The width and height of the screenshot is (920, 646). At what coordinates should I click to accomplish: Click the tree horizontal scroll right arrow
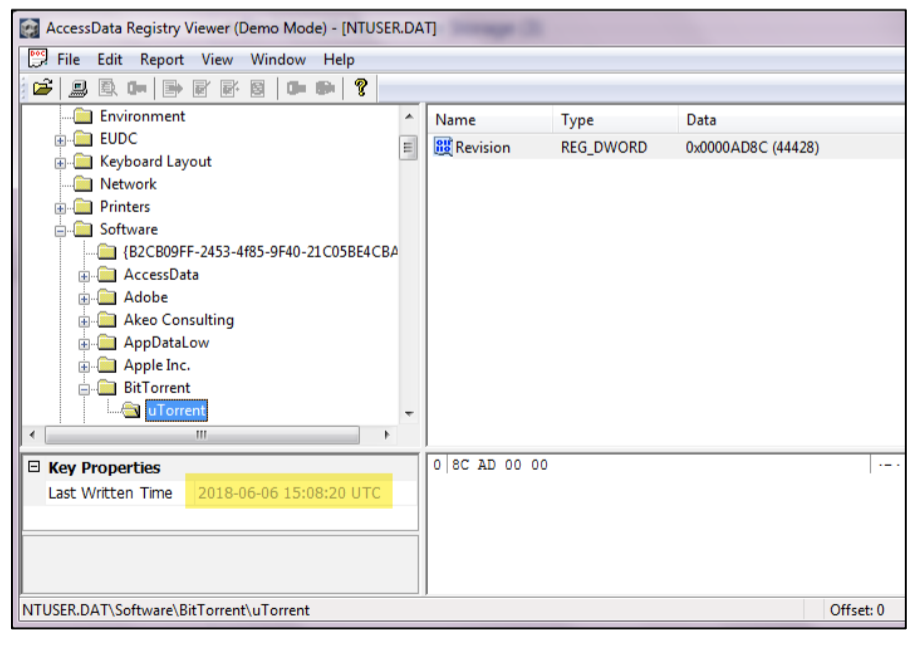point(386,435)
